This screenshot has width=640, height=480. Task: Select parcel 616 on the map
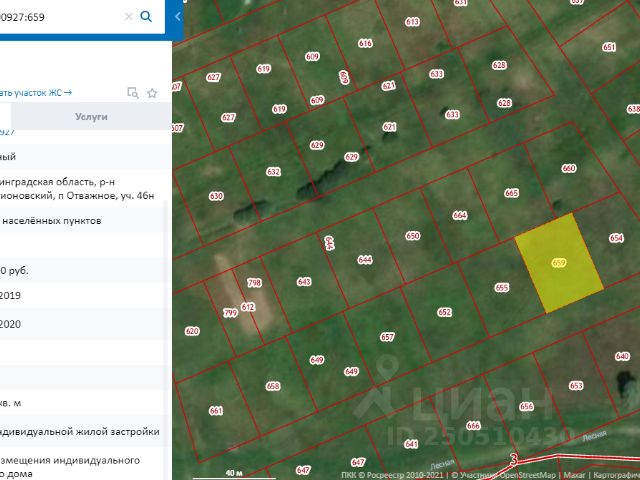(x=364, y=43)
